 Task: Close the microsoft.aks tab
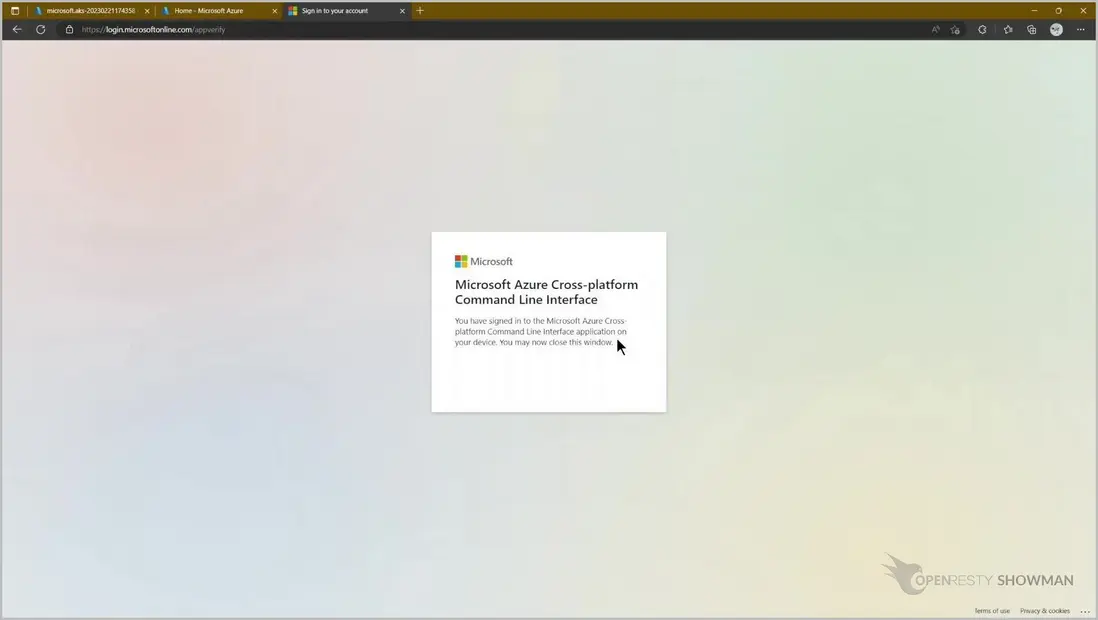point(147,11)
